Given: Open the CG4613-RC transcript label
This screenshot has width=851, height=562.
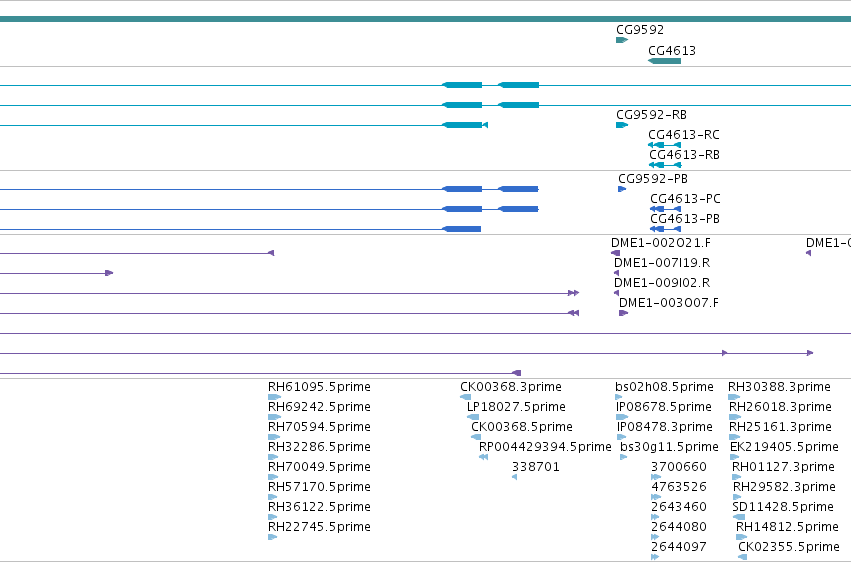Looking at the screenshot, I should click(x=684, y=135).
